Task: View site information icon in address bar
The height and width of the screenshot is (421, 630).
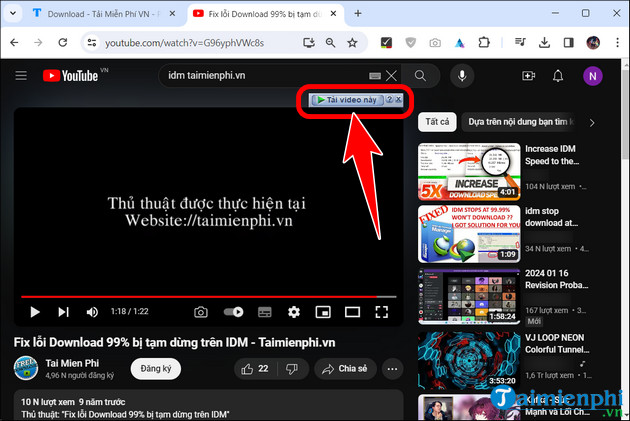Action: pos(92,42)
